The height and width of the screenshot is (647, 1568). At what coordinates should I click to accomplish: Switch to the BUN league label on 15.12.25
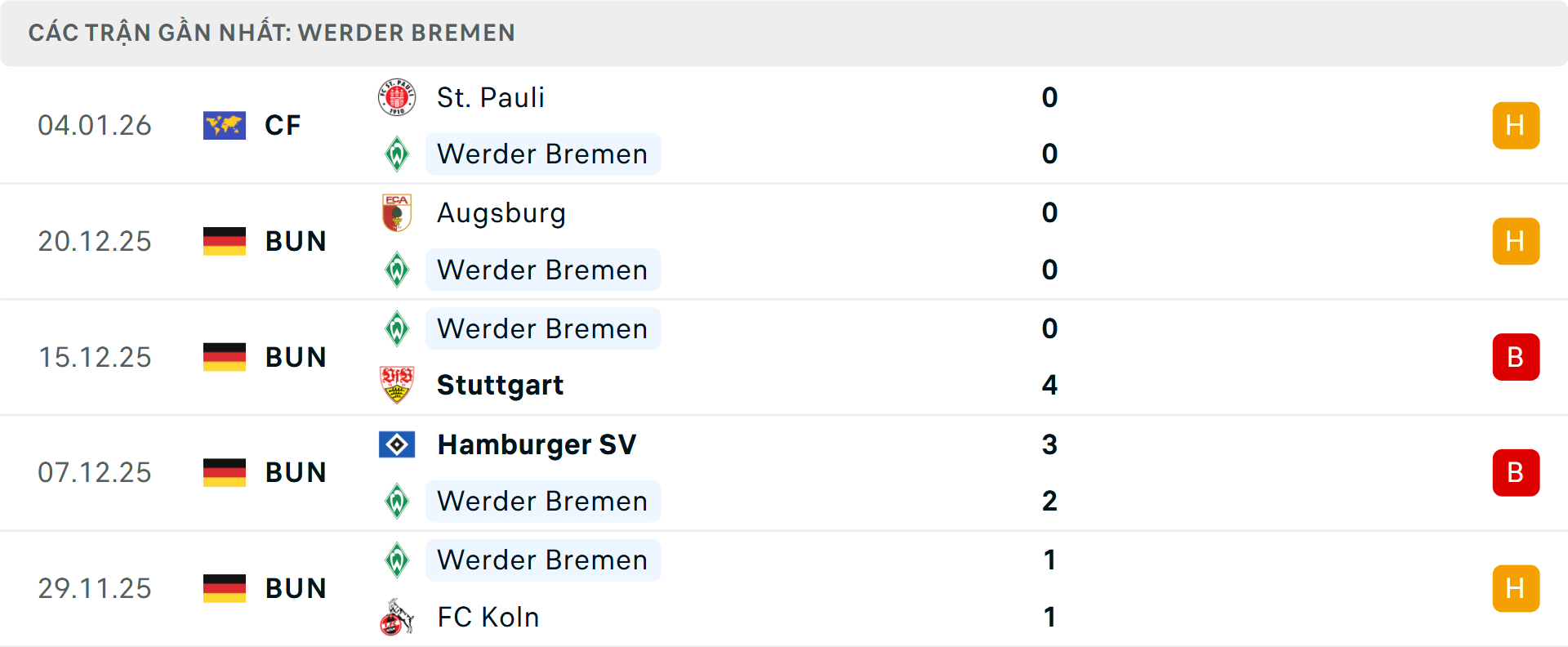[295, 357]
